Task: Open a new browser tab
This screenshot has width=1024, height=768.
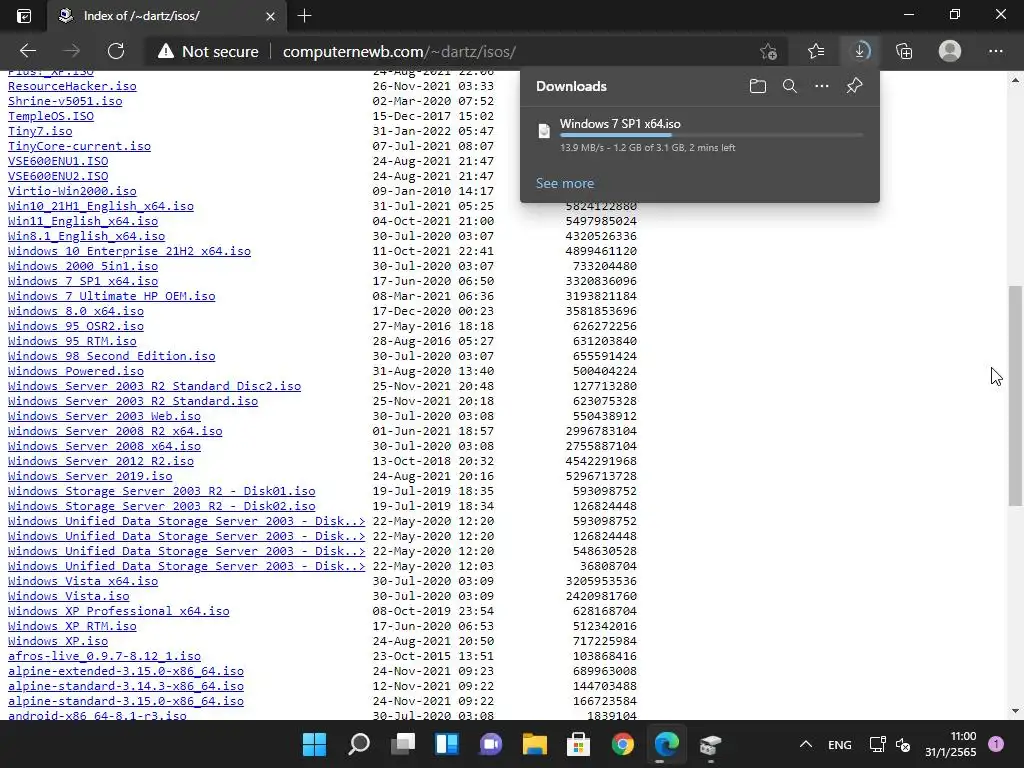Action: (304, 16)
